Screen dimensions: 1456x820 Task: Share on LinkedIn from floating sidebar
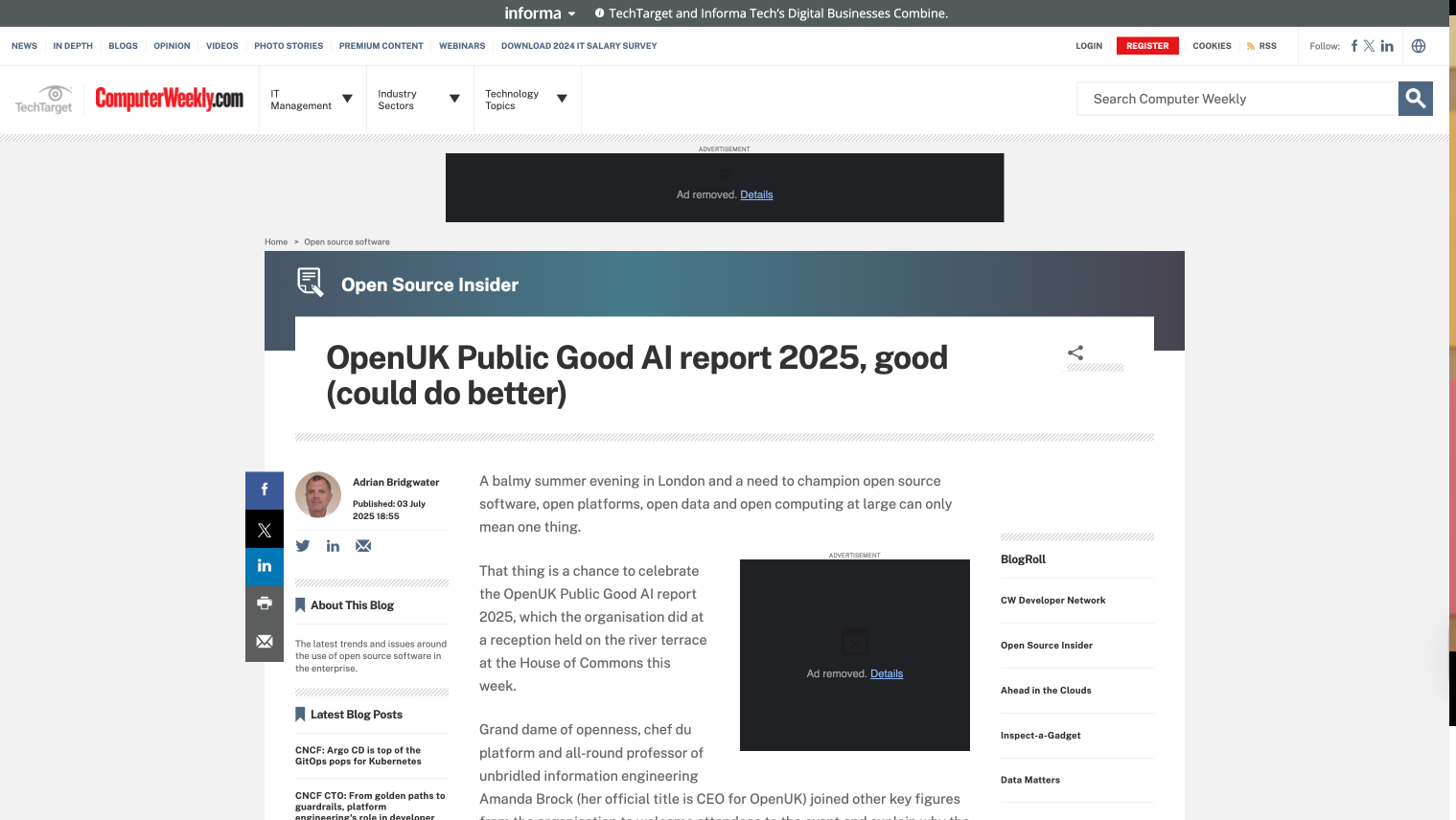point(265,566)
